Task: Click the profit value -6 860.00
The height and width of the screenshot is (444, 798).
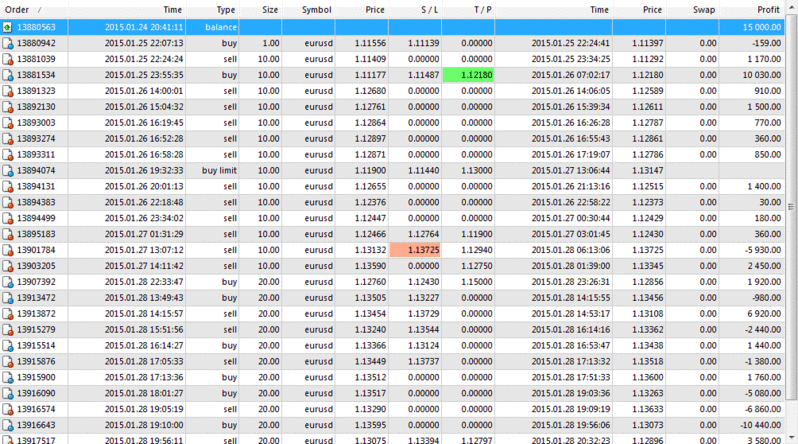Action: coord(762,409)
